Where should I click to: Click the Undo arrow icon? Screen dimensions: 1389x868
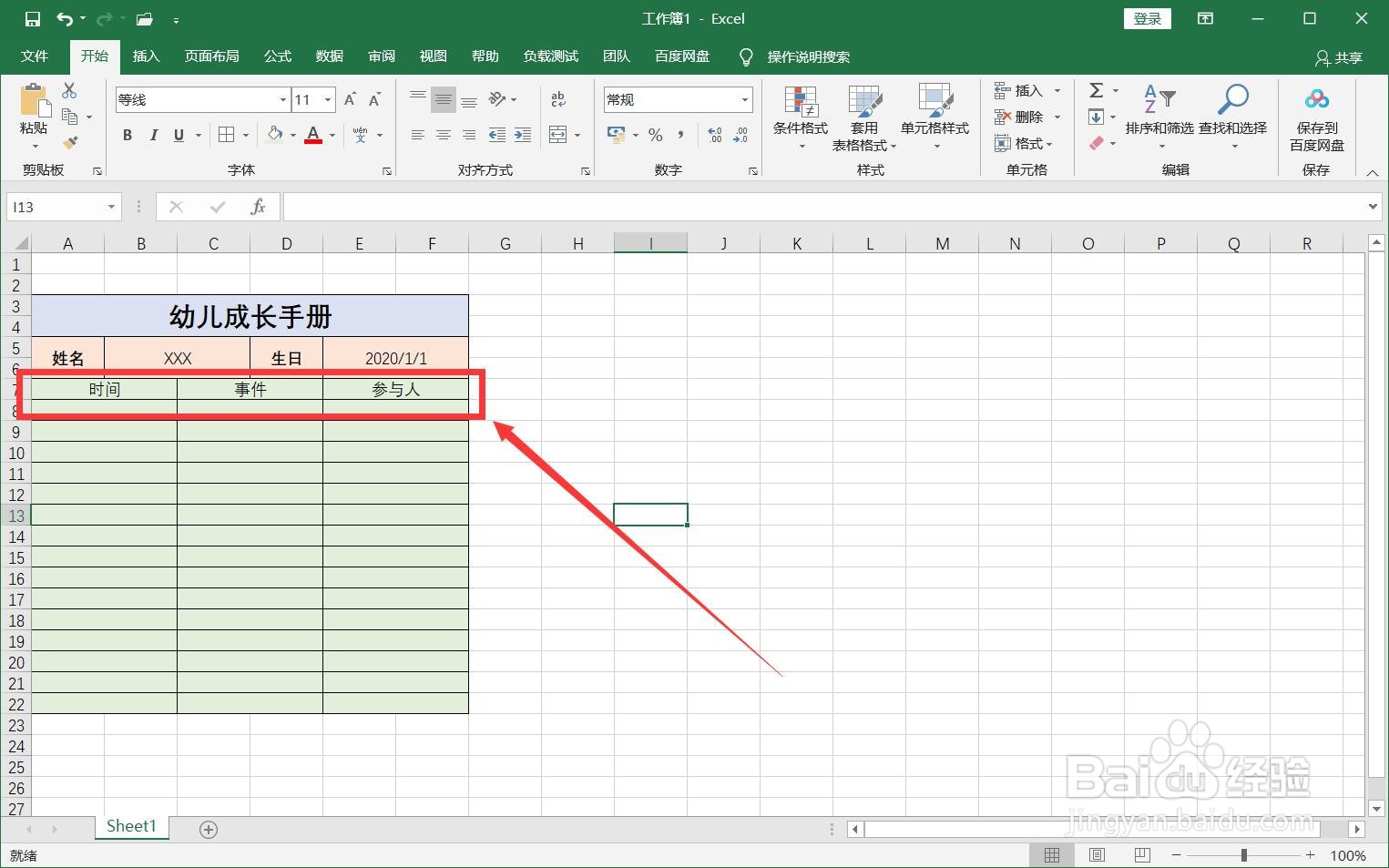[x=65, y=18]
